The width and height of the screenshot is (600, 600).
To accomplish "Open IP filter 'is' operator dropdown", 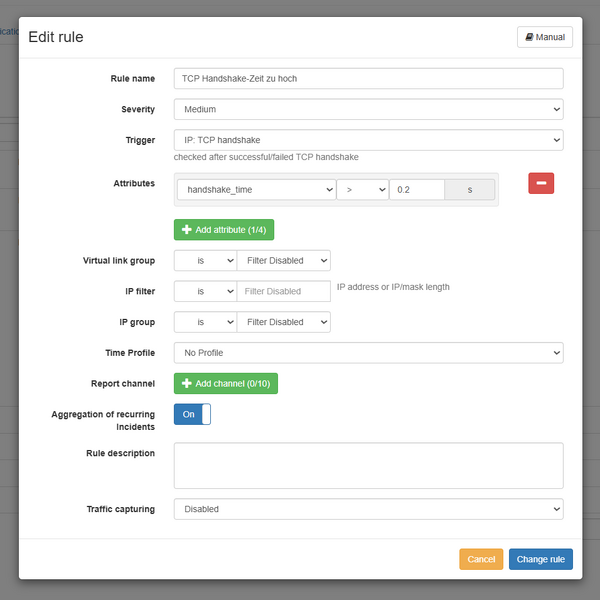I will [205, 291].
